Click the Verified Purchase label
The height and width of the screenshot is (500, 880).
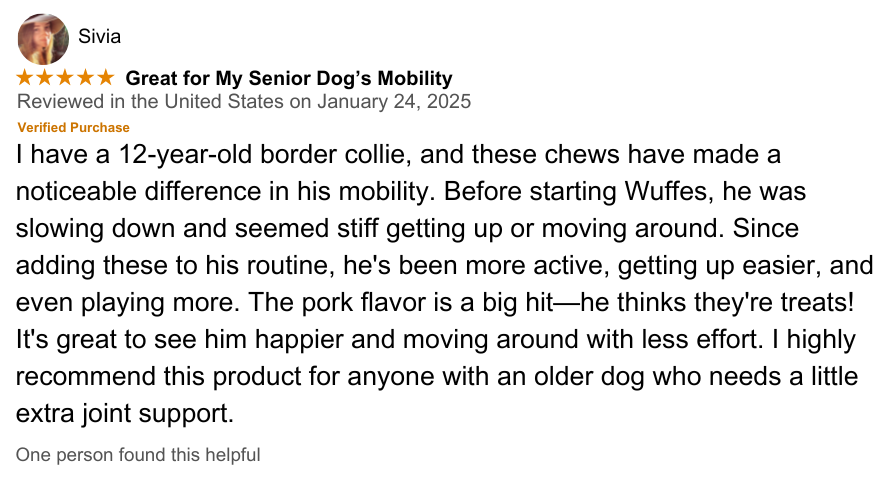click(x=74, y=127)
